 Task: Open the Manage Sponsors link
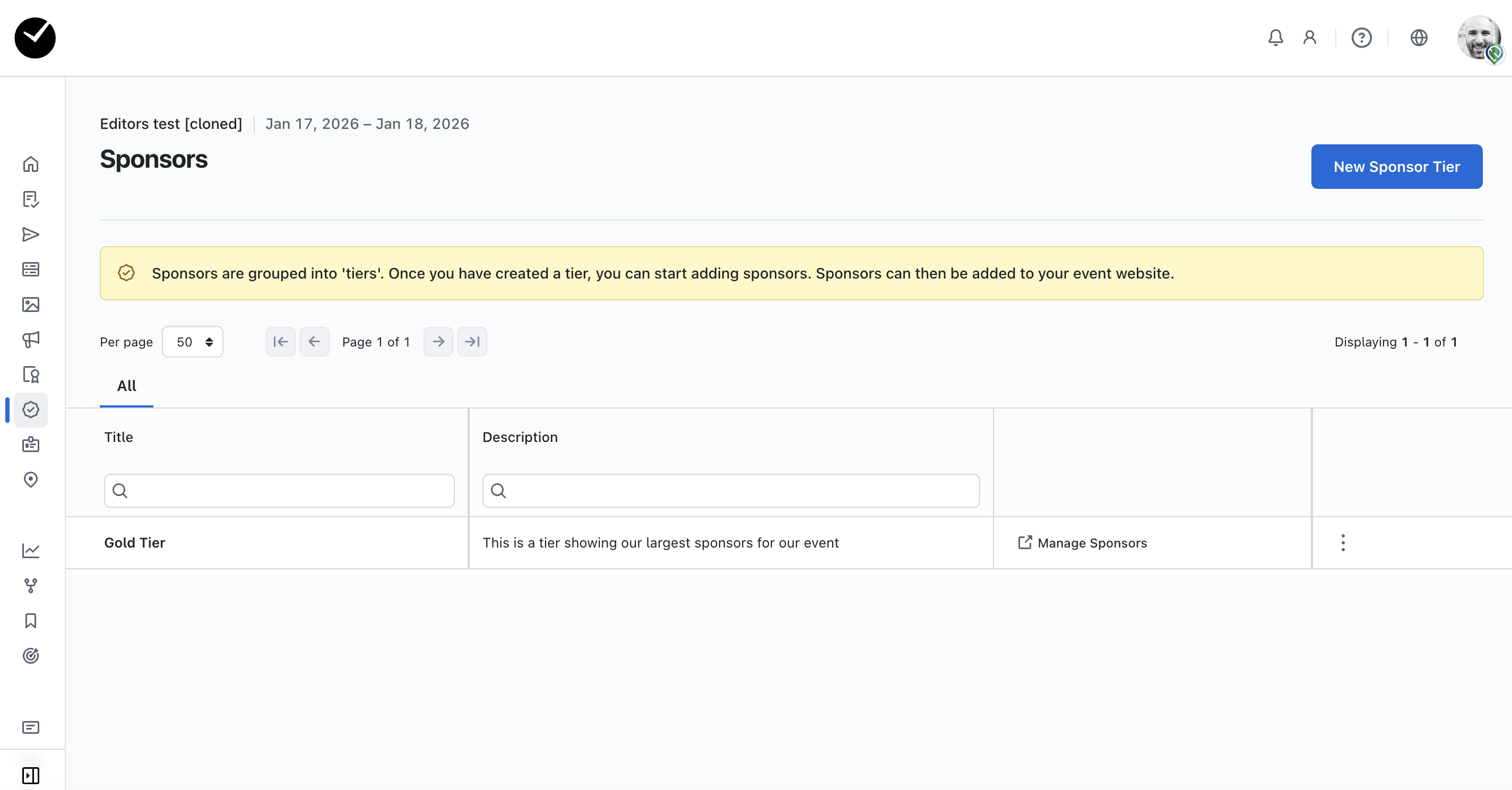[1082, 543]
